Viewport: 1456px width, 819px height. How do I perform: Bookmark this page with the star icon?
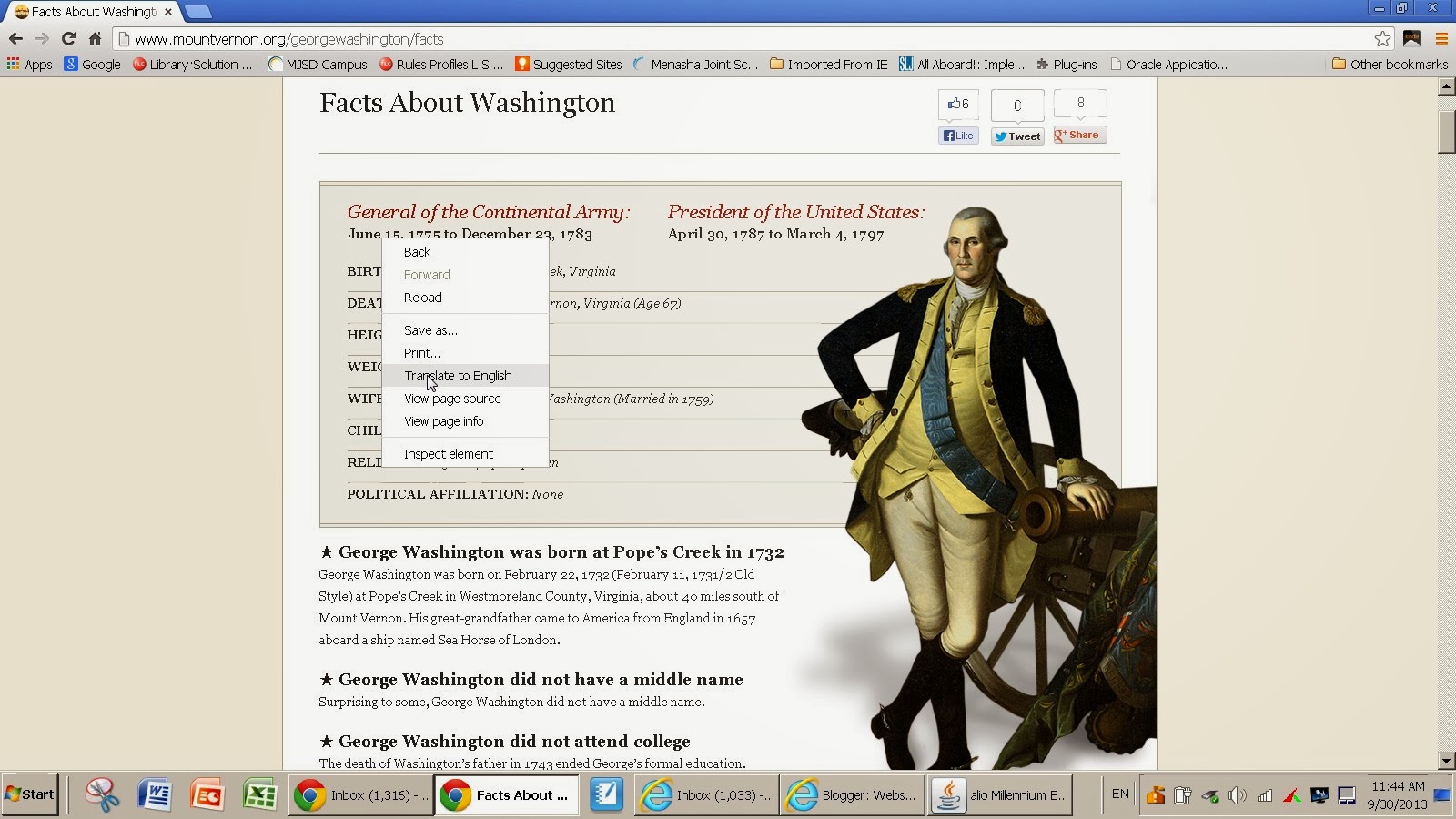coord(1383,39)
